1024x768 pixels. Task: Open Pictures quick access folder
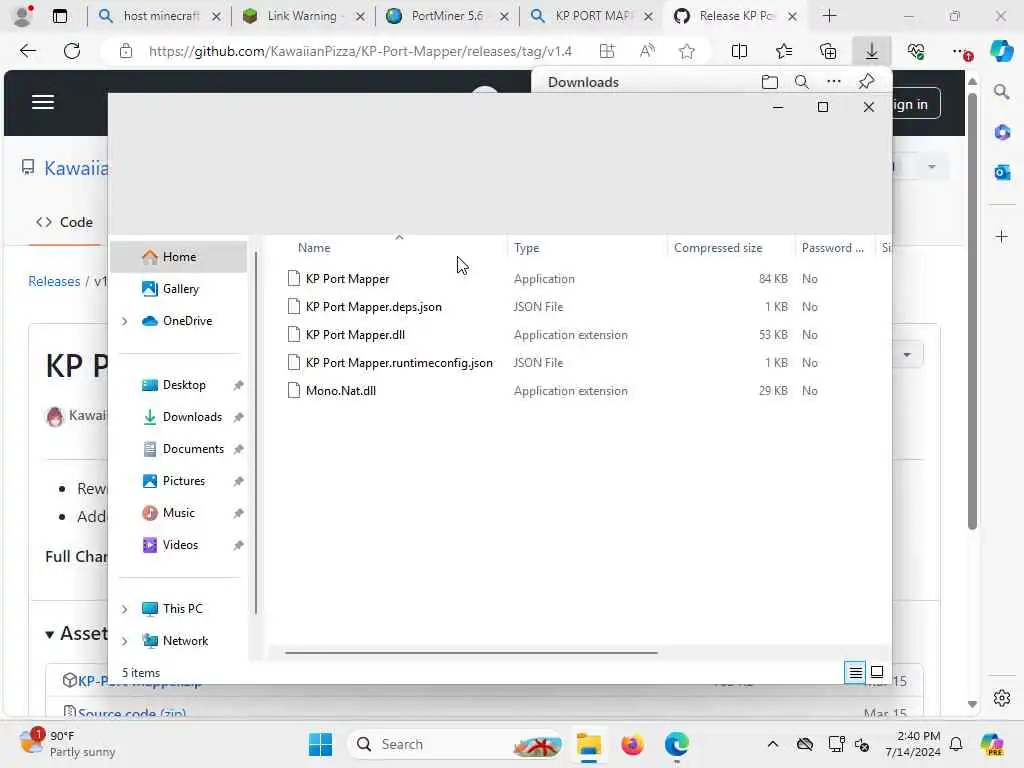point(184,481)
